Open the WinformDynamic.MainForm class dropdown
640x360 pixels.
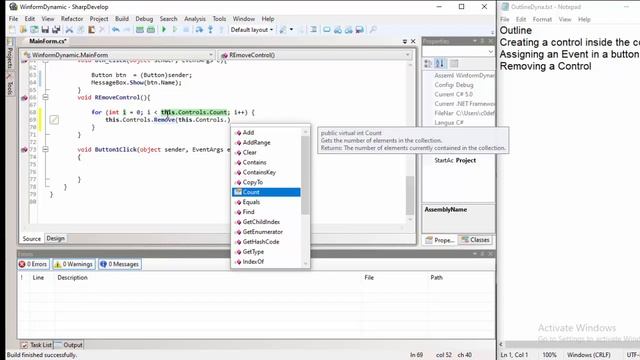118,55
